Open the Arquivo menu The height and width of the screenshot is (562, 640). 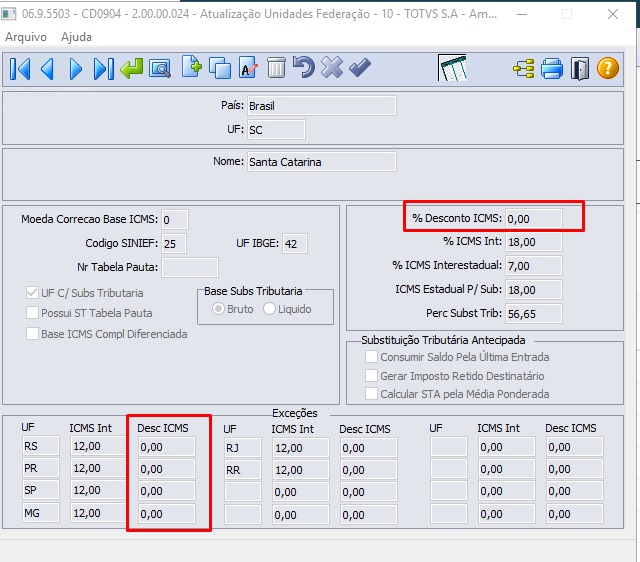coord(26,37)
